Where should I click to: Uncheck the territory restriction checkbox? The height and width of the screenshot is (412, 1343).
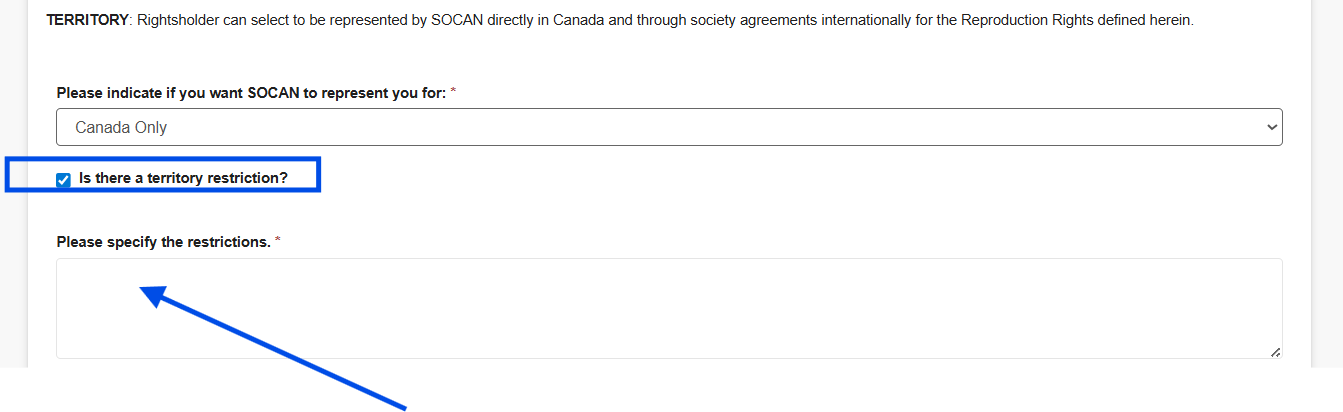point(64,180)
